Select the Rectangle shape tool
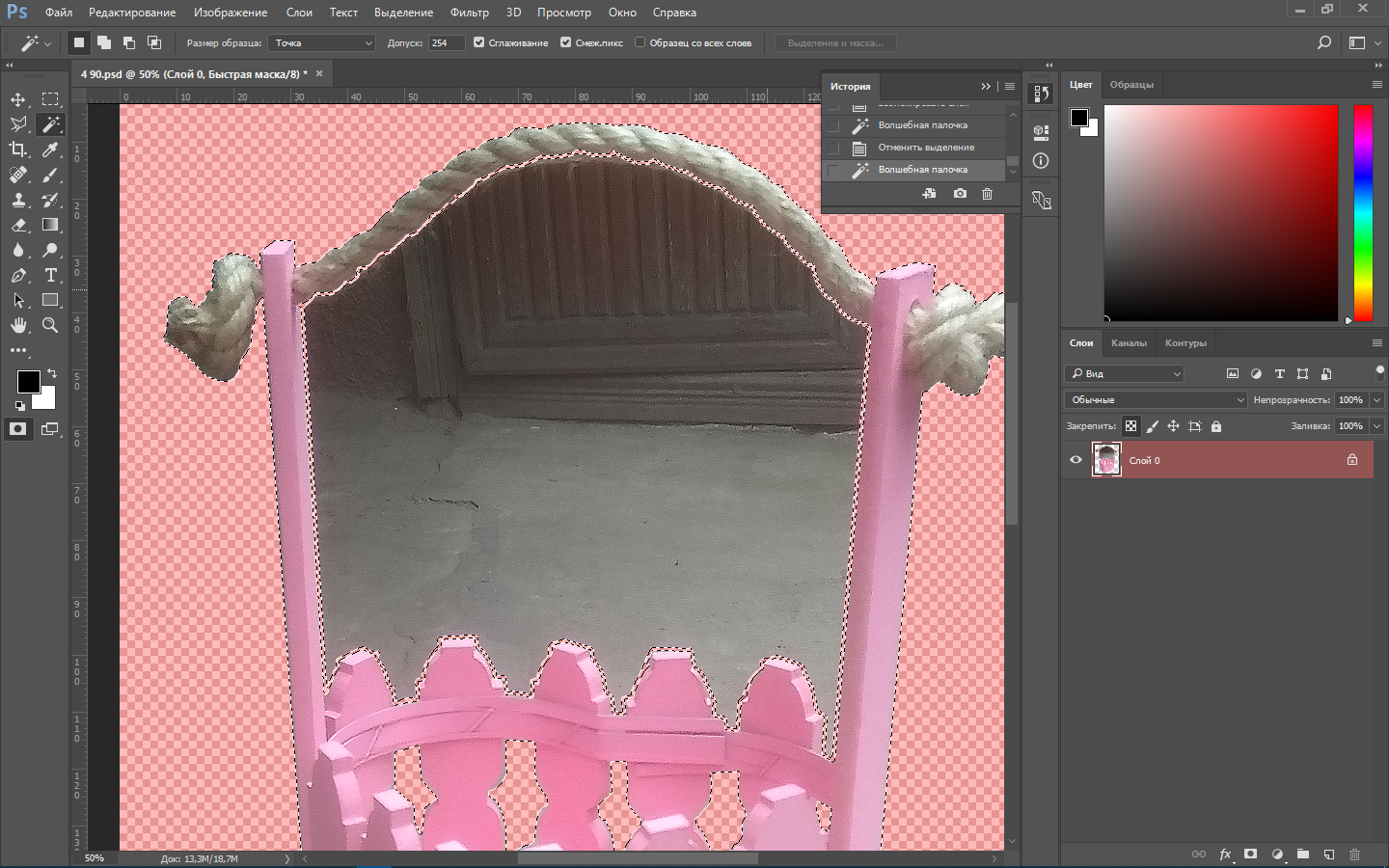 [x=50, y=300]
